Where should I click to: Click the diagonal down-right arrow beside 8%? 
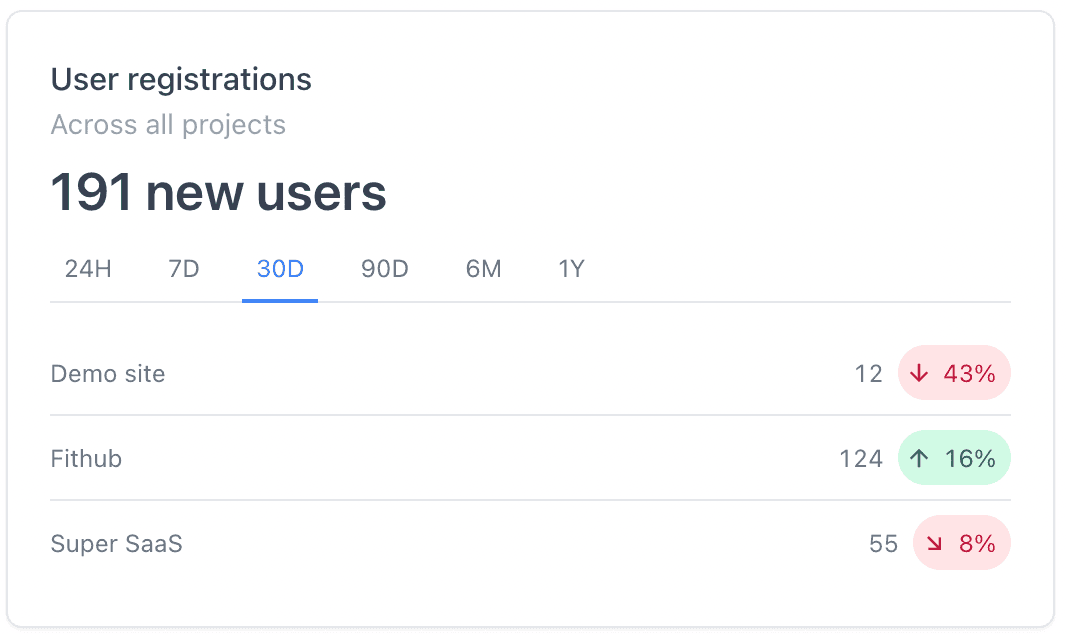point(934,543)
